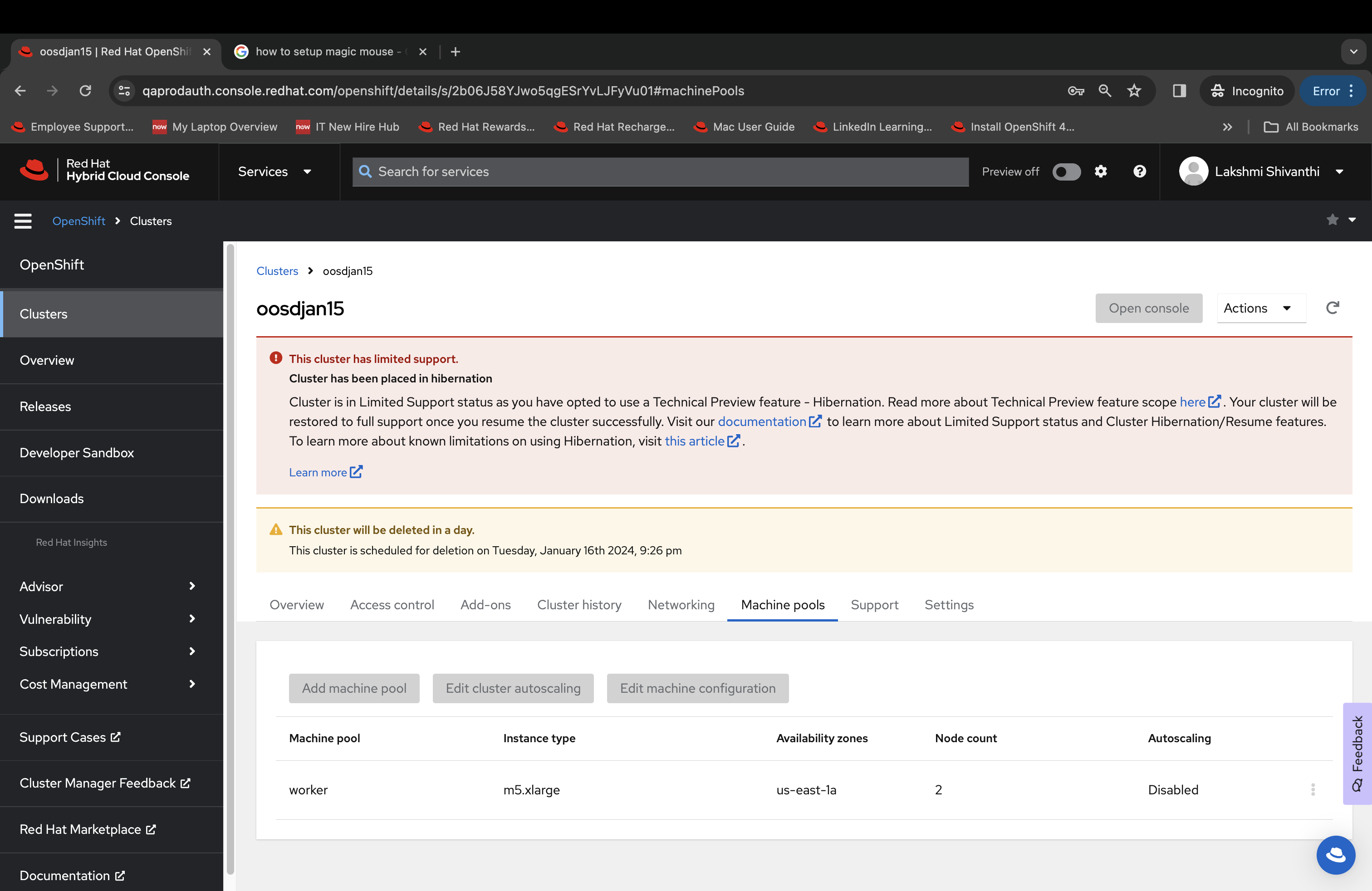This screenshot has width=1372, height=891.
Task: Favorite this page with star icon
Action: [1332, 220]
